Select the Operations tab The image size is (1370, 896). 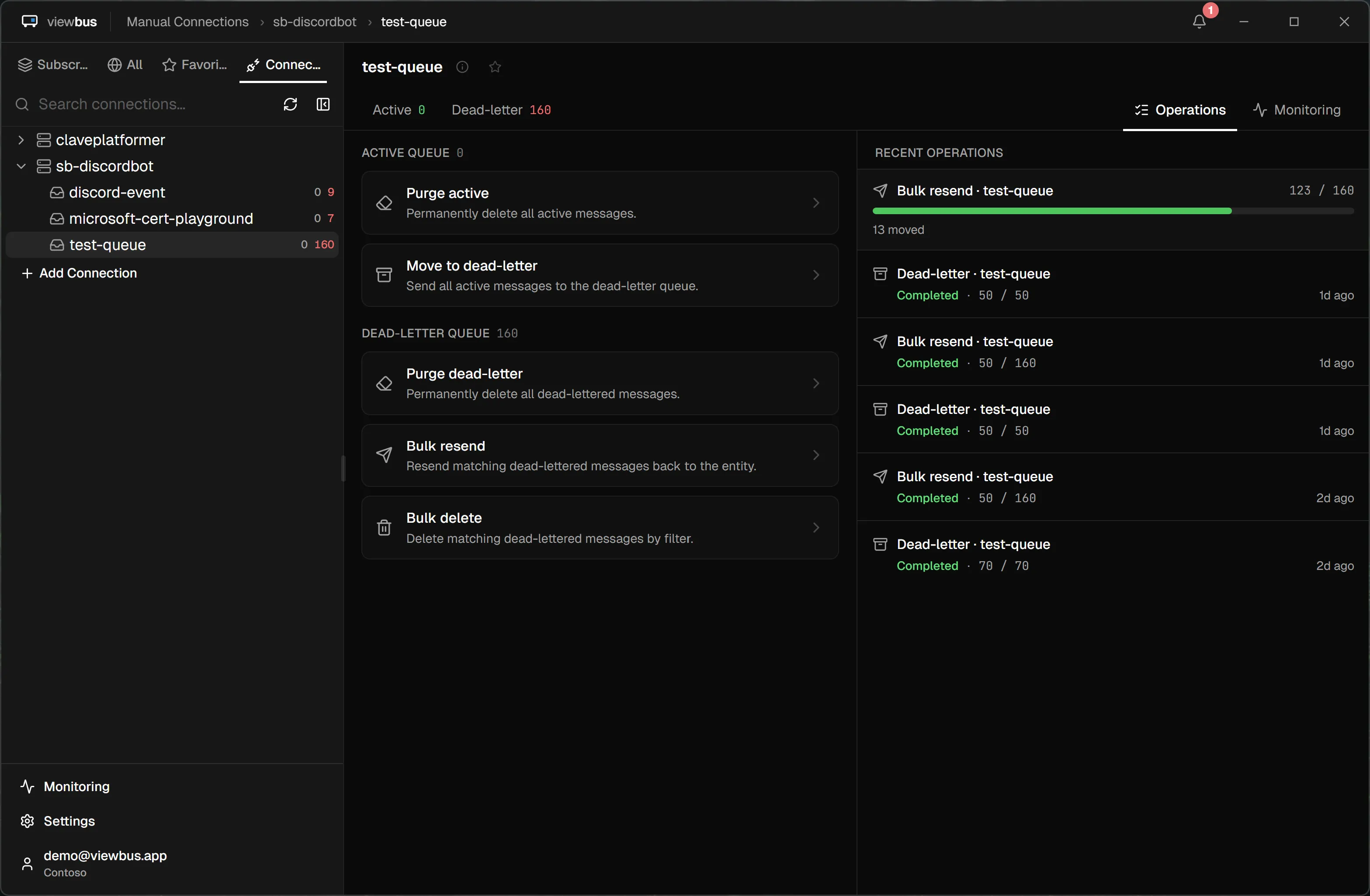click(1180, 110)
